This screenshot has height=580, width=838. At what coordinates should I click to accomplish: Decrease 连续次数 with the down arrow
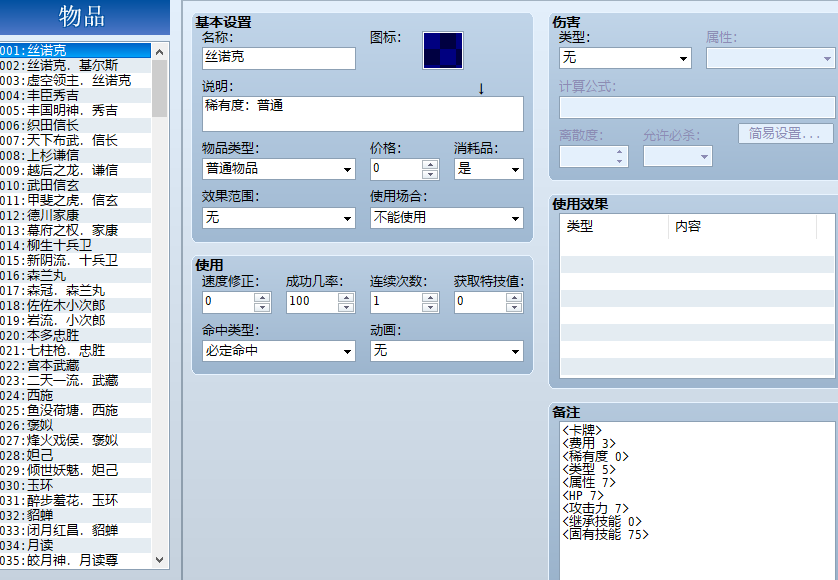430,307
